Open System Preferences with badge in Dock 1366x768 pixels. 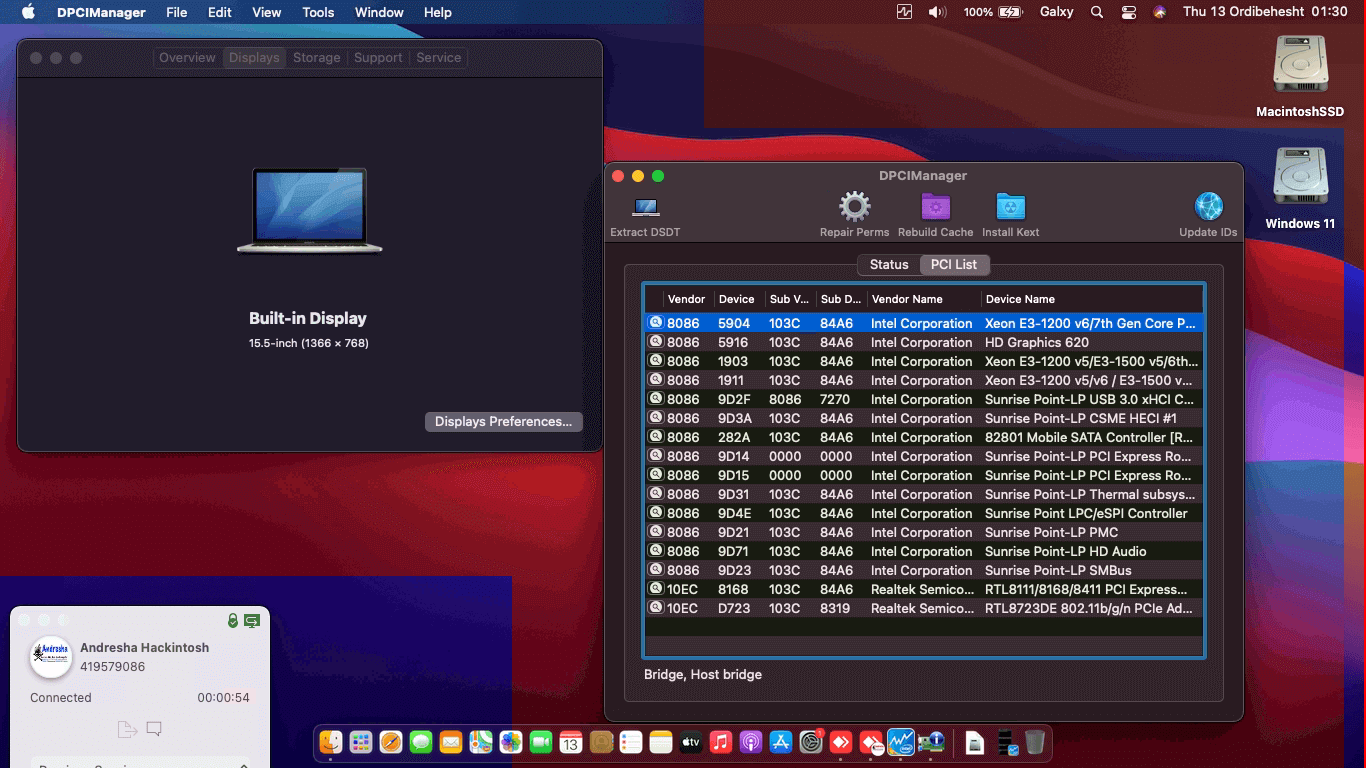811,742
